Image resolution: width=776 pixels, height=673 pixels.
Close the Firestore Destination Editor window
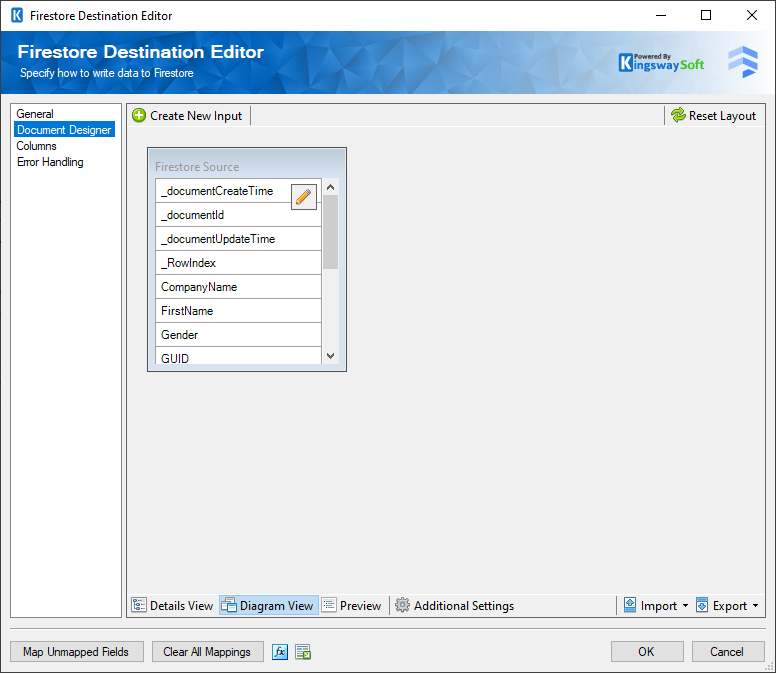[752, 15]
